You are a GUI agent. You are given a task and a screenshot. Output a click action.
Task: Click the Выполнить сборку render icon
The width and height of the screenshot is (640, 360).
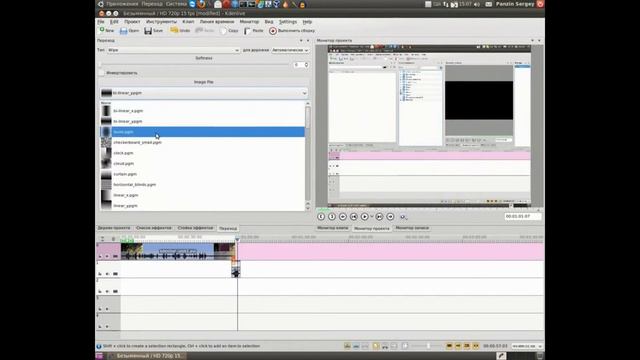coord(273,31)
